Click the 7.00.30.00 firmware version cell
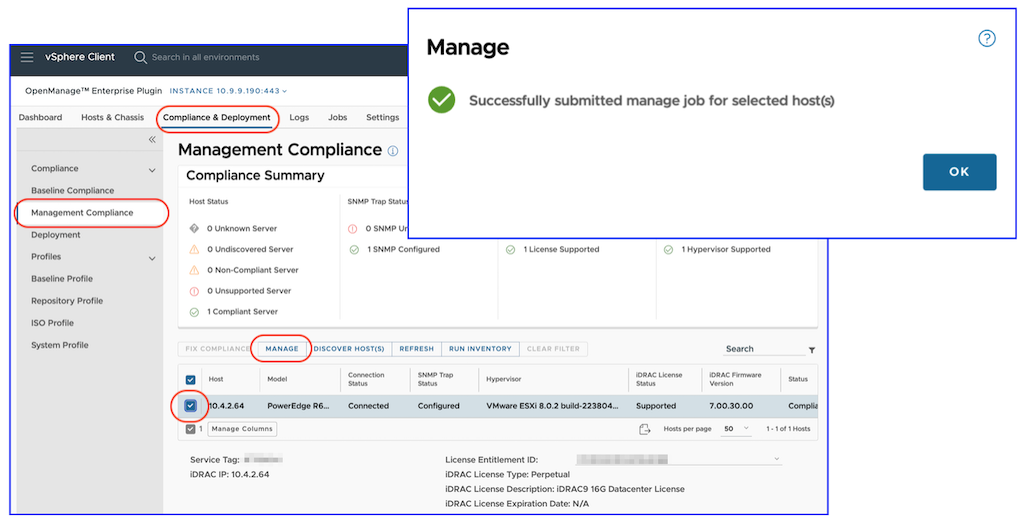 click(x=731, y=406)
